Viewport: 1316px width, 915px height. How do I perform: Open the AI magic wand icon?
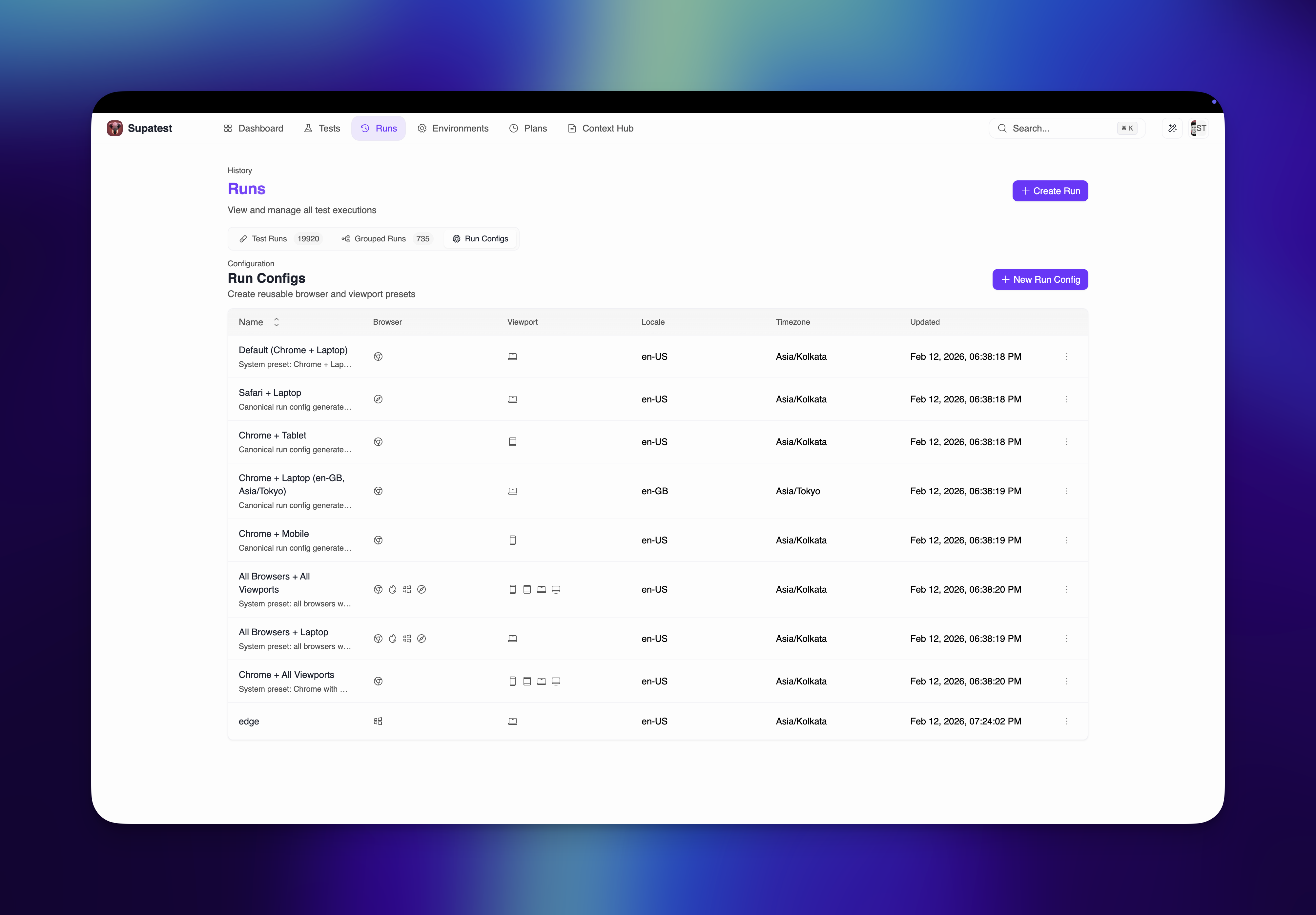pos(1172,128)
